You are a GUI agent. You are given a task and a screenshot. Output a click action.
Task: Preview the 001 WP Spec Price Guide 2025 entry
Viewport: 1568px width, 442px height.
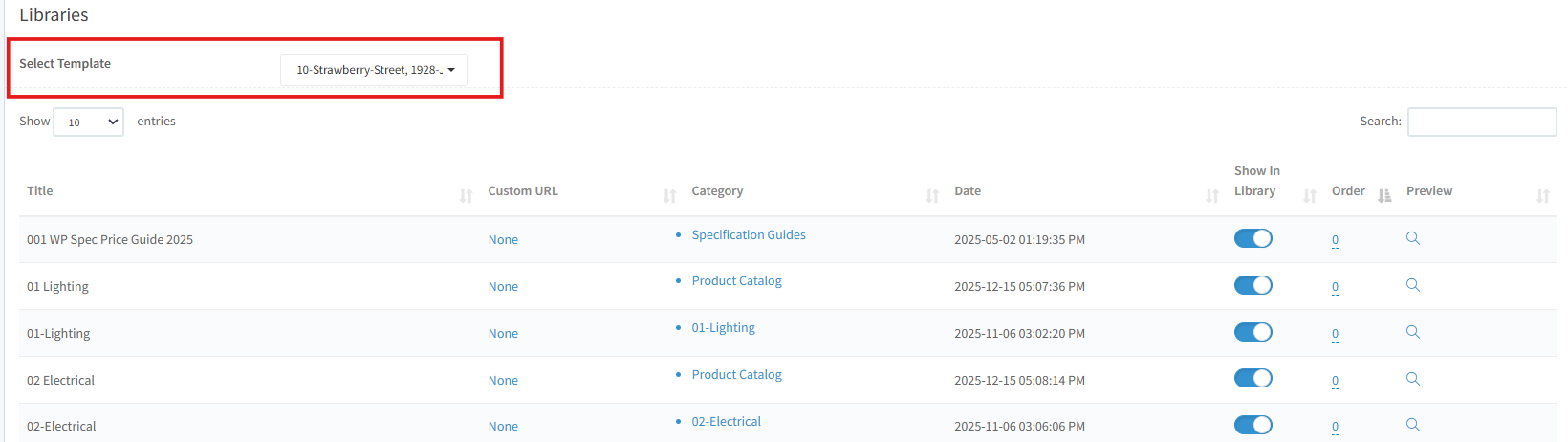pyautogui.click(x=1412, y=238)
